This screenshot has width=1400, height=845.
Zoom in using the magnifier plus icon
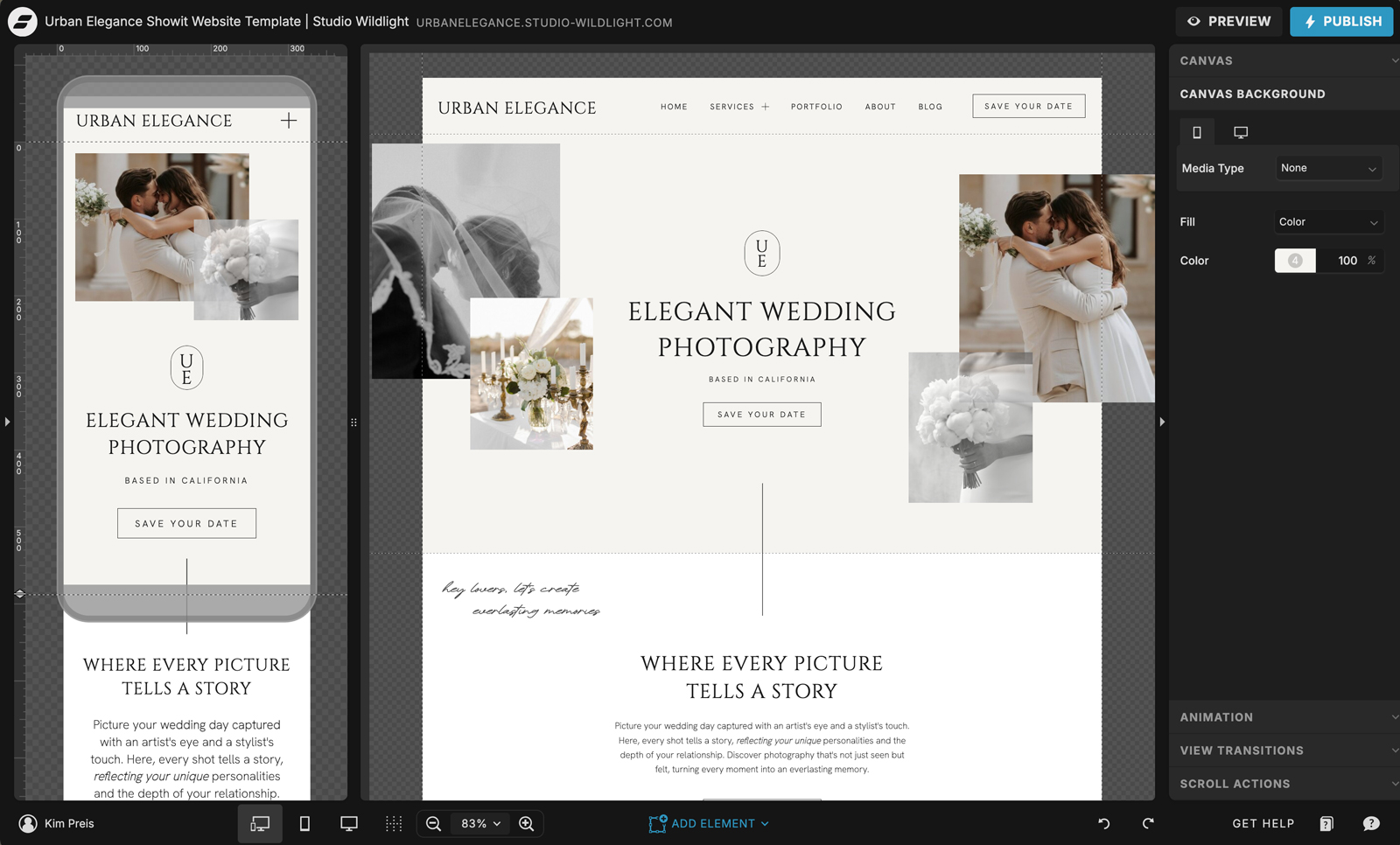click(527, 823)
